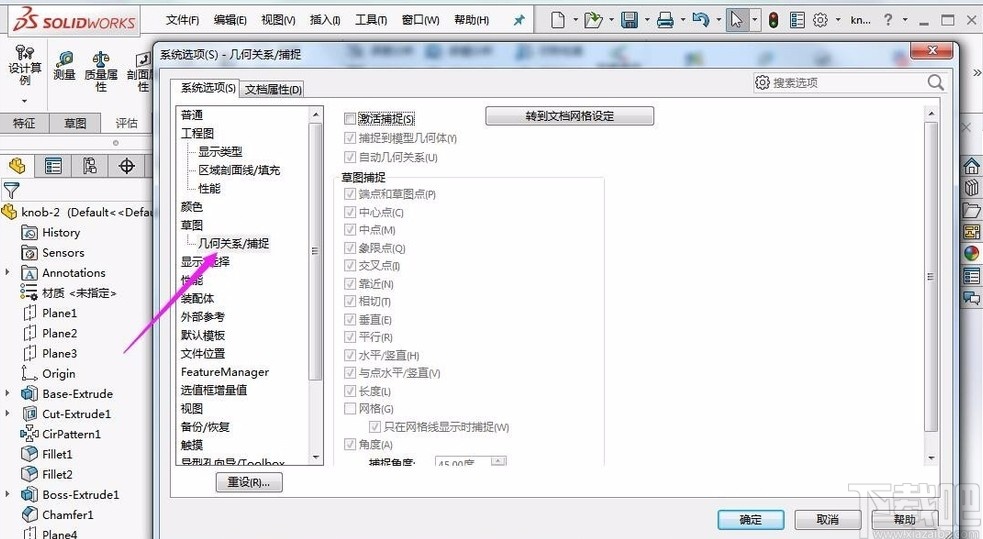Select 几何关系/捕捉 in options list
The width and height of the screenshot is (983, 539).
coord(234,243)
